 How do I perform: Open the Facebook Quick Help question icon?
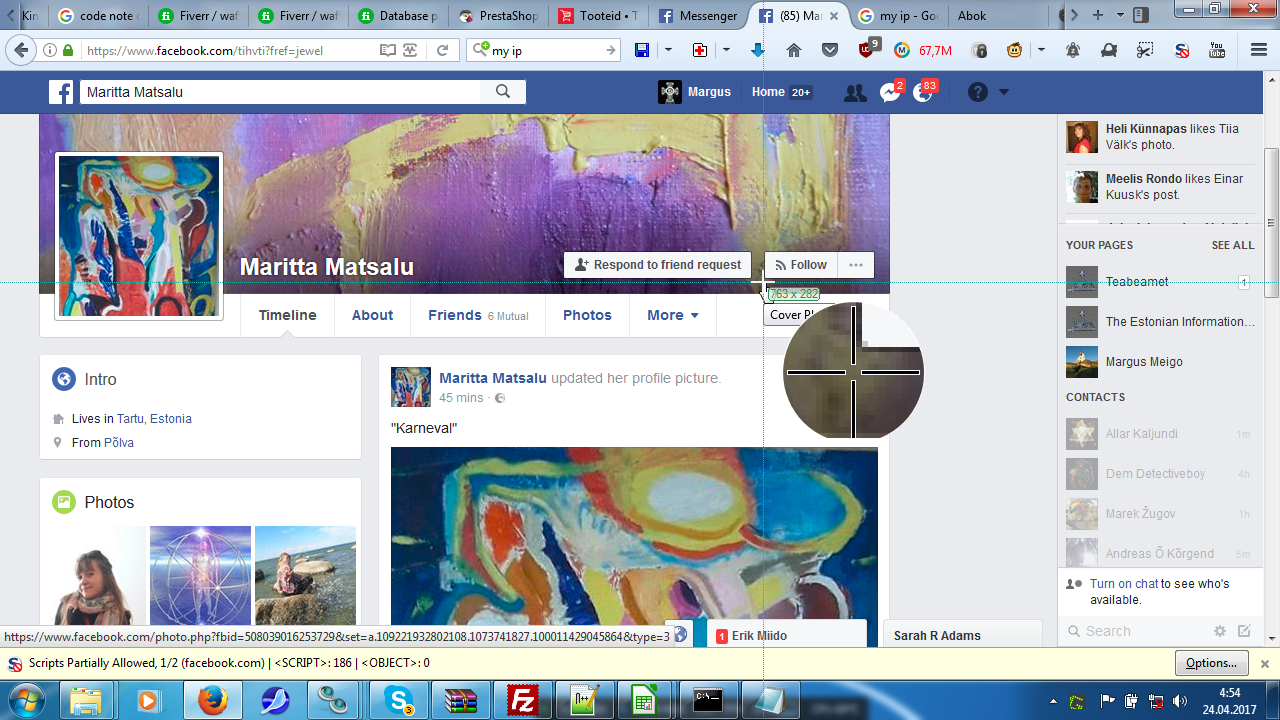[x=978, y=92]
